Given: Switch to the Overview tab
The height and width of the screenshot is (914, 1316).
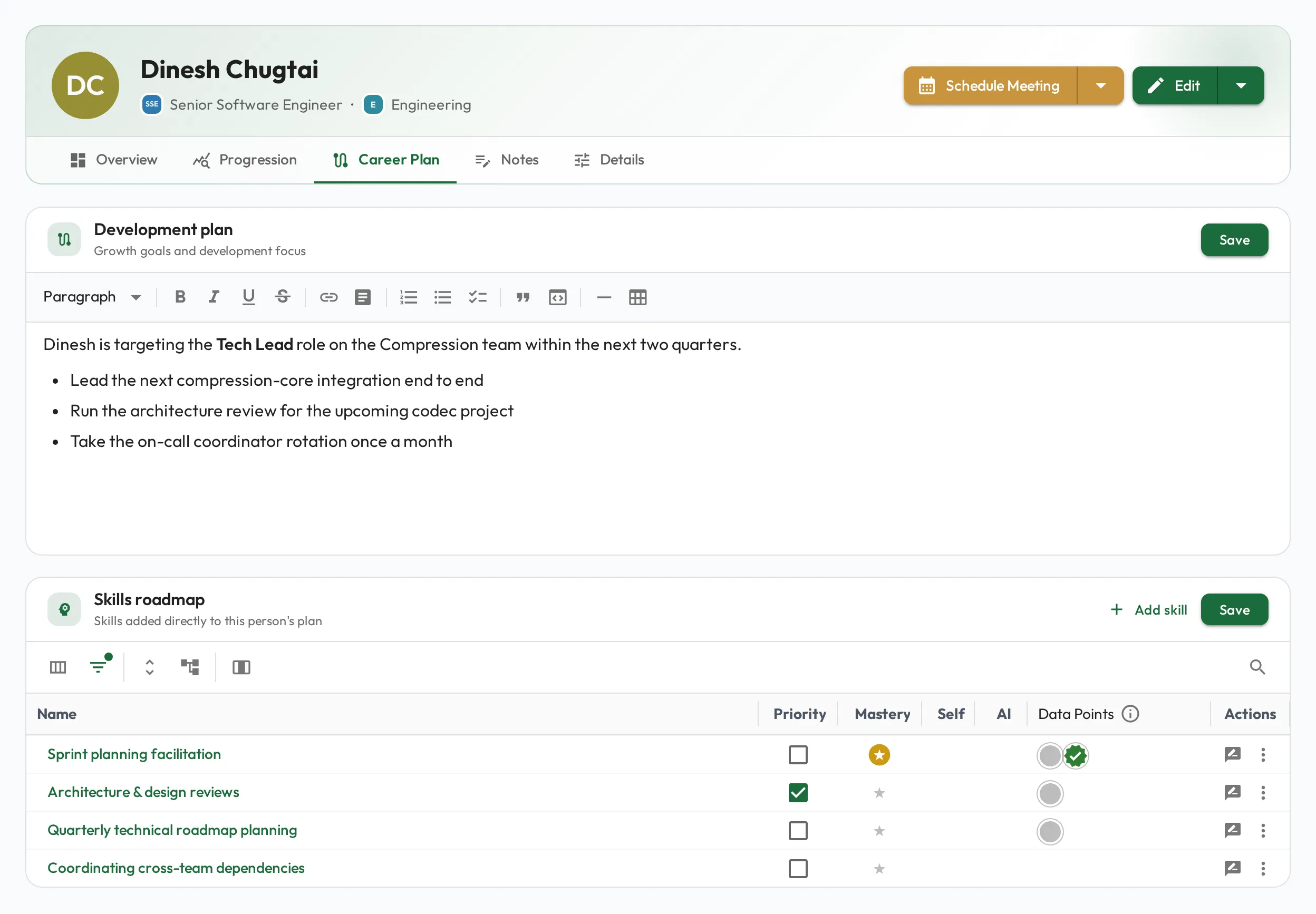Looking at the screenshot, I should [x=113, y=160].
